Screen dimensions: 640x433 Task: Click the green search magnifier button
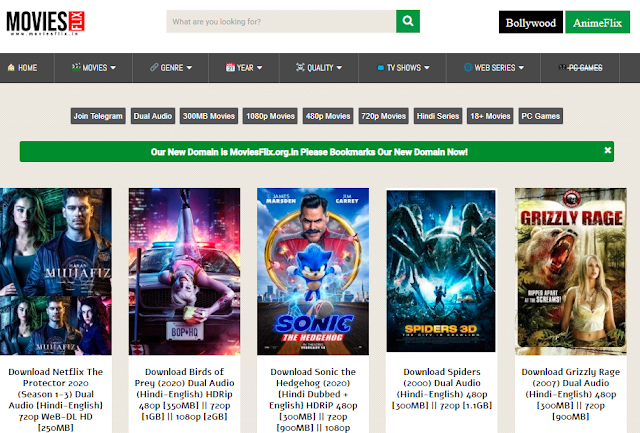[408, 21]
